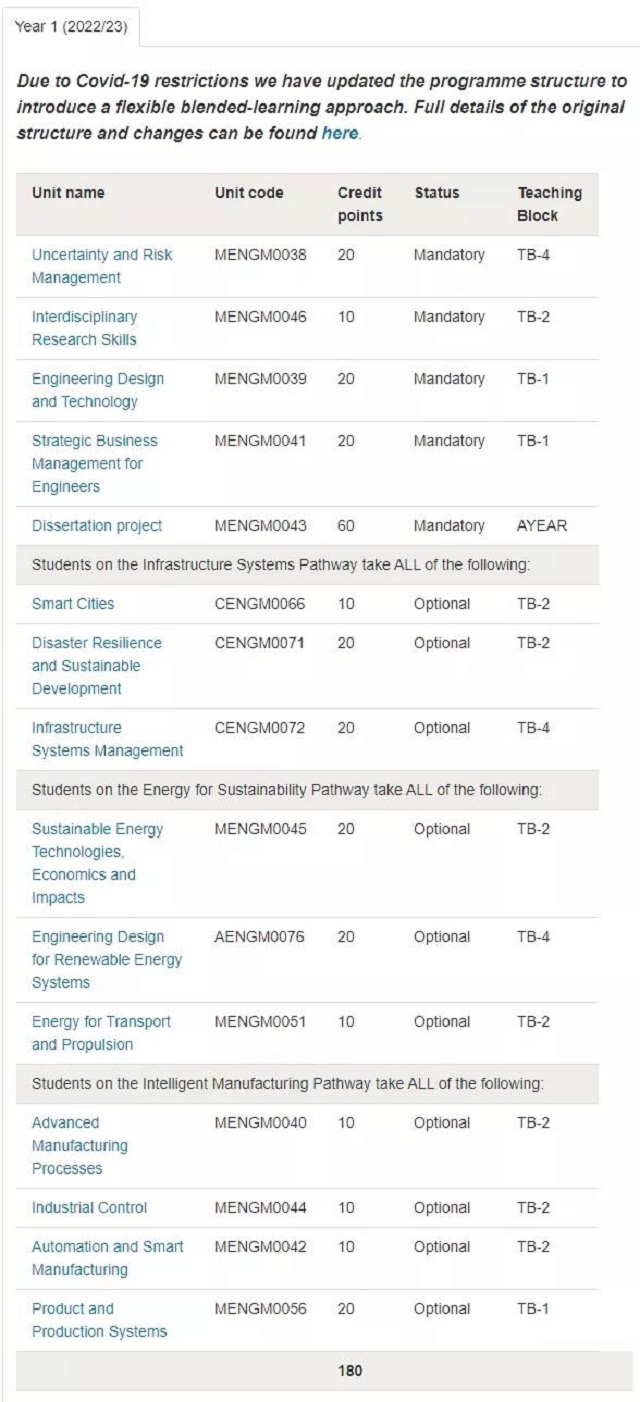This screenshot has width=640, height=1402.
Task: Open Interdisciplinary Research Skills unit
Action: tap(85, 328)
